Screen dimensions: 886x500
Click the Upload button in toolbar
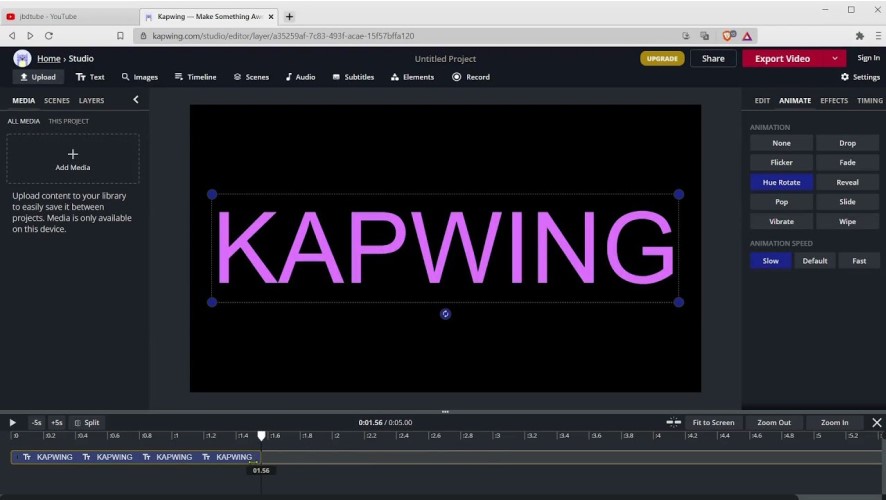click(x=38, y=77)
